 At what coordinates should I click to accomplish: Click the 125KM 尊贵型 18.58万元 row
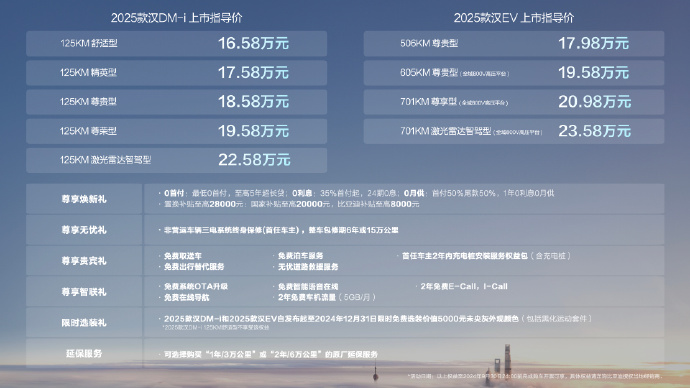(176, 102)
